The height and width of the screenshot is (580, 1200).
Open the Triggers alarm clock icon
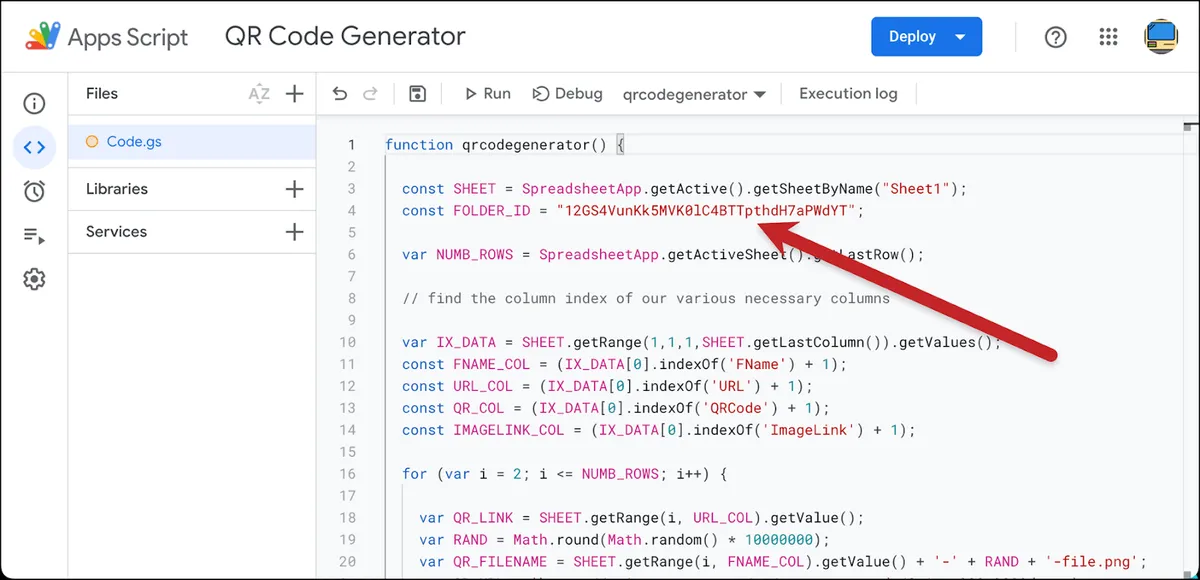(x=34, y=192)
